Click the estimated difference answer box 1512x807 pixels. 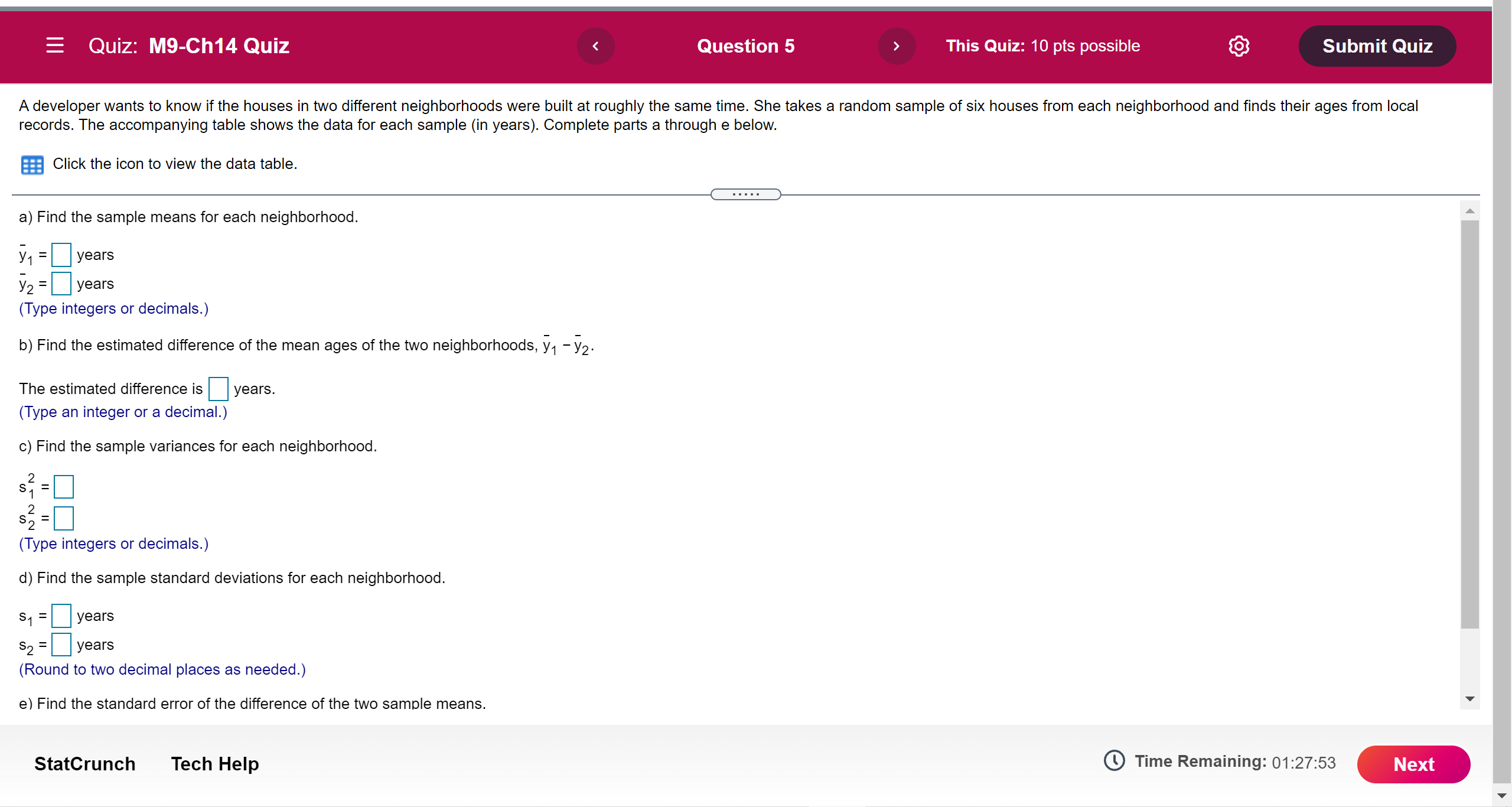[x=219, y=389]
